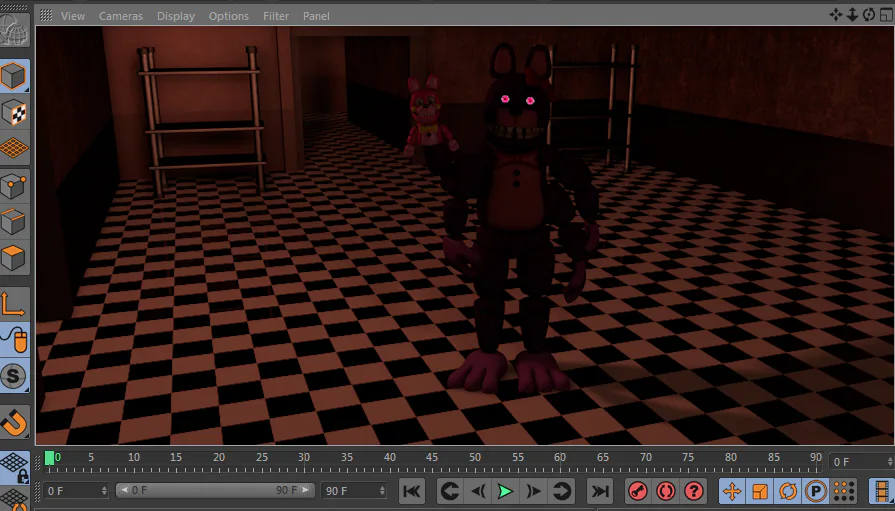Toggle the Locked Workplane icon

(14, 468)
